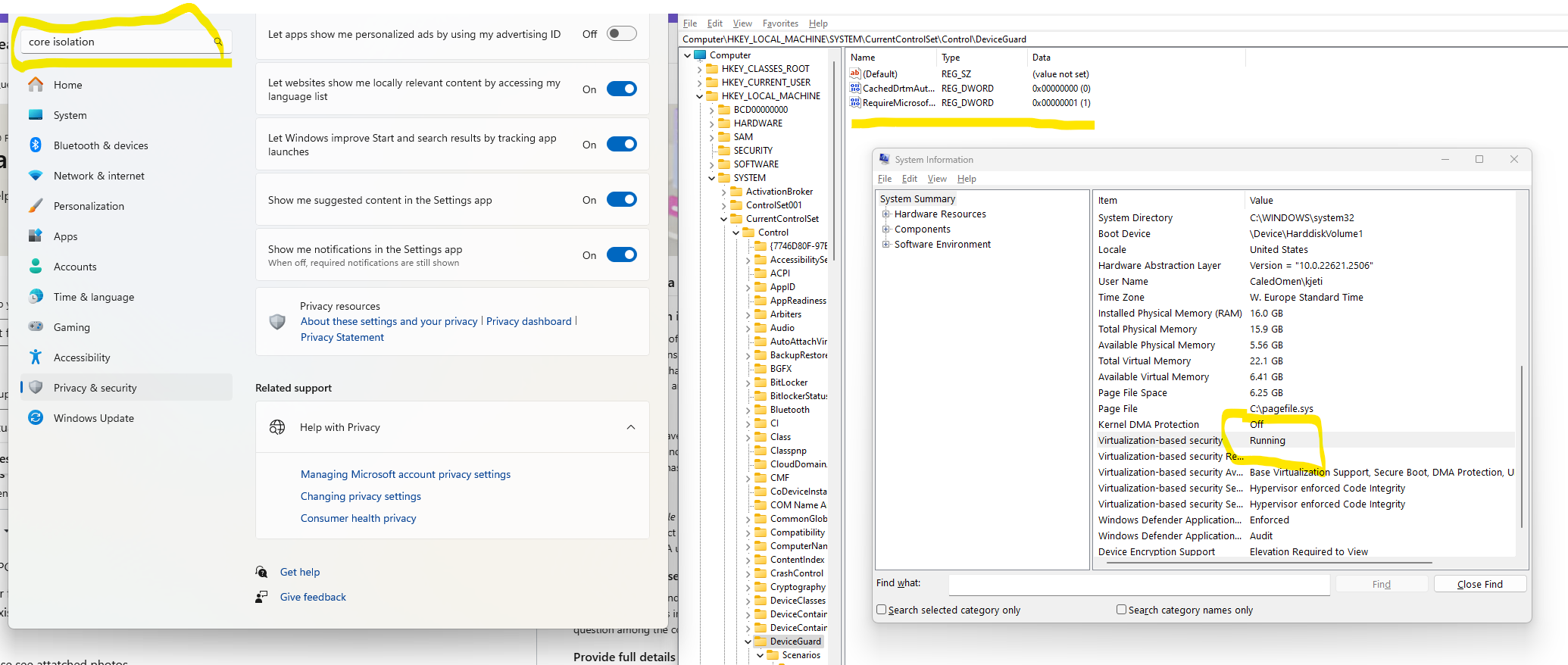This screenshot has height=665, width=1568.
Task: Open System Information Help menu
Action: pyautogui.click(x=967, y=179)
